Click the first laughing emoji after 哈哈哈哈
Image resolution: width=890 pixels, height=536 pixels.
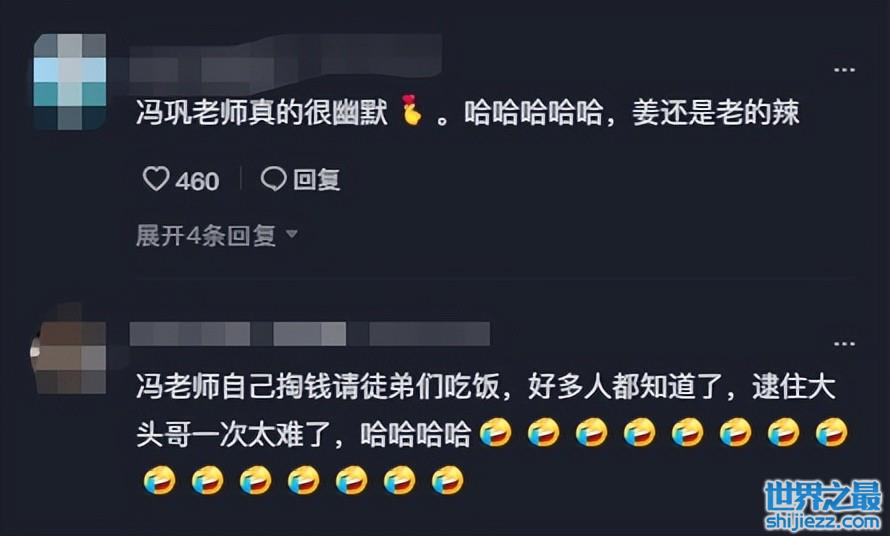click(x=495, y=433)
